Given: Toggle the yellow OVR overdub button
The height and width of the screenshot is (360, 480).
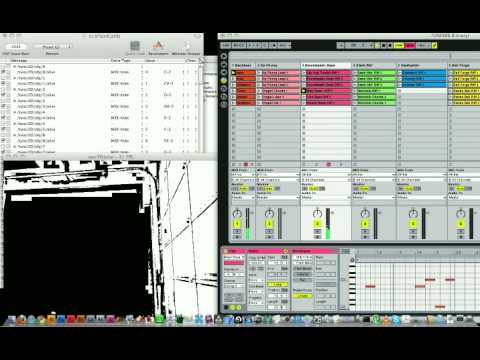Looking at the screenshot, I should [399, 45].
